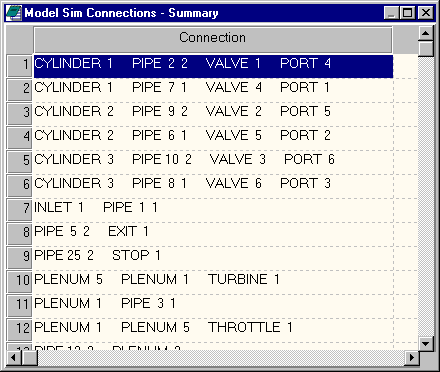Image resolution: width=440 pixels, height=372 pixels.
Task: Select connection PLENUM 5 PLENUM 1 TURBINE 1
Action: pyautogui.click(x=213, y=282)
